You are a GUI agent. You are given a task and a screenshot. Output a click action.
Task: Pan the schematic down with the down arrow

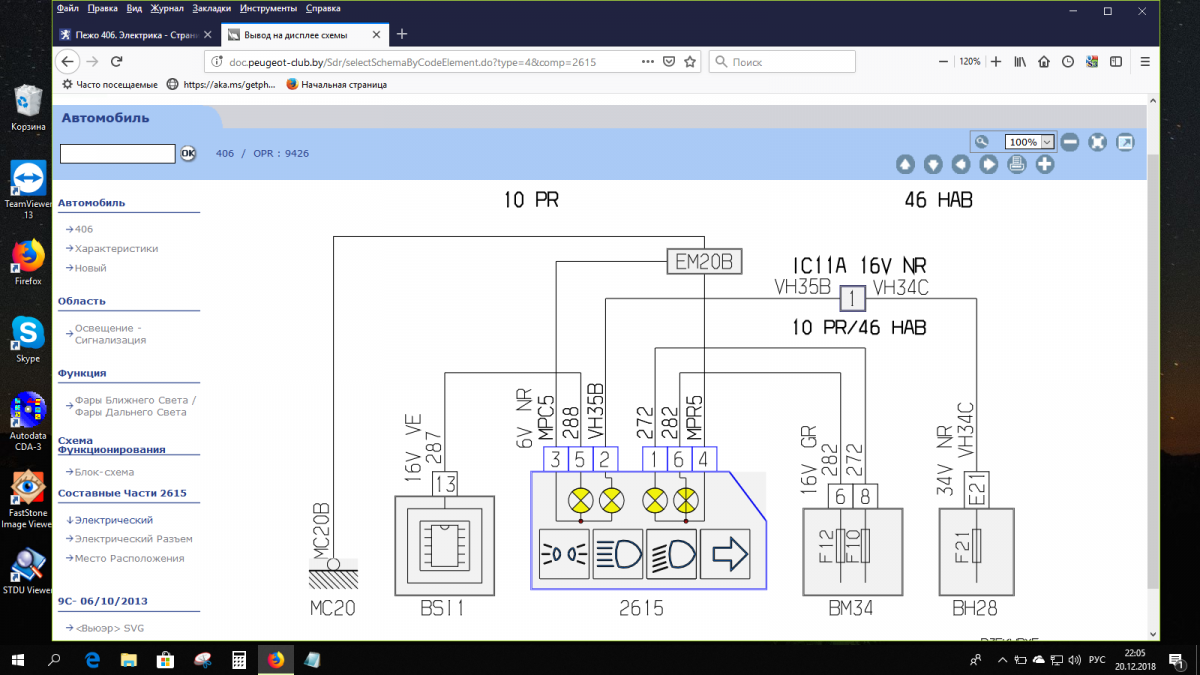click(933, 164)
